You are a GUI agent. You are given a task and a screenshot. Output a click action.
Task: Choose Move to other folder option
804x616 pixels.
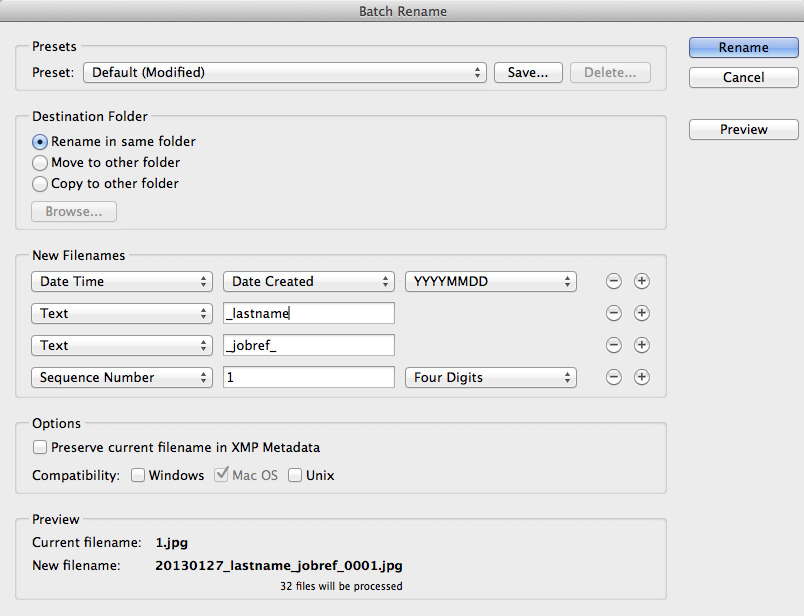(41, 163)
